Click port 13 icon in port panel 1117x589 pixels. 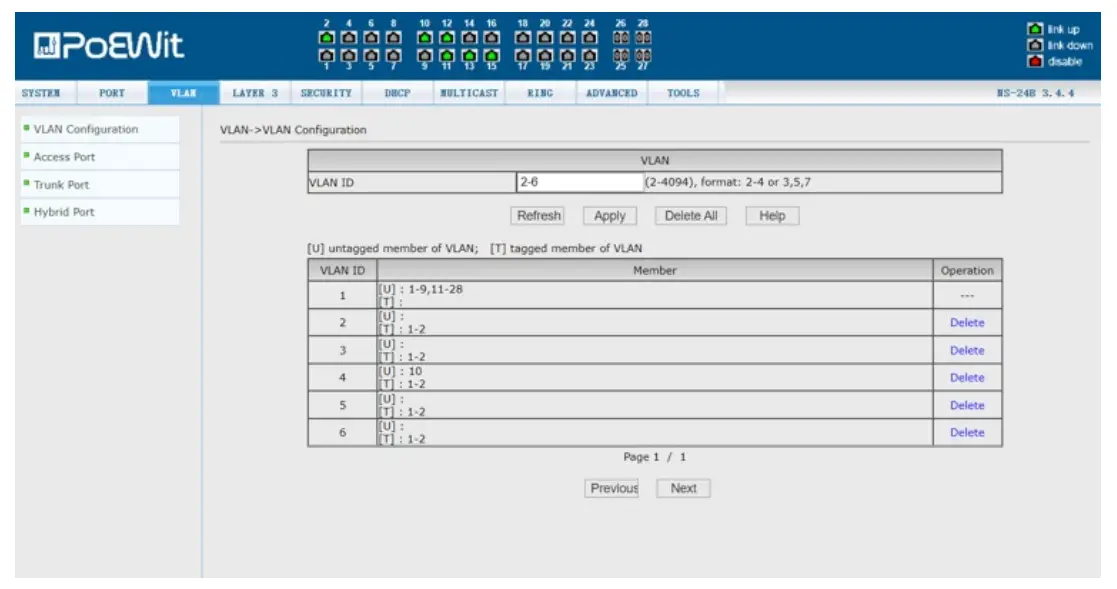469,55
